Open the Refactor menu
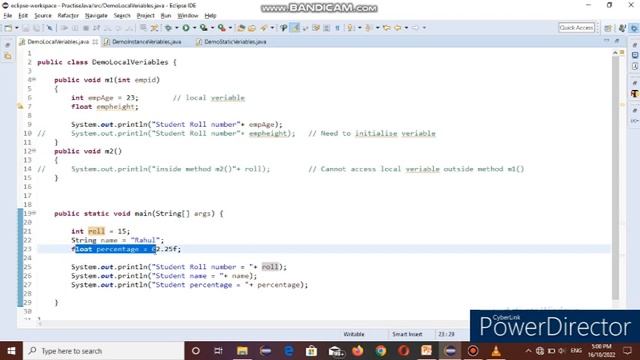The width and height of the screenshot is (640, 360). pyautogui.click(x=68, y=16)
